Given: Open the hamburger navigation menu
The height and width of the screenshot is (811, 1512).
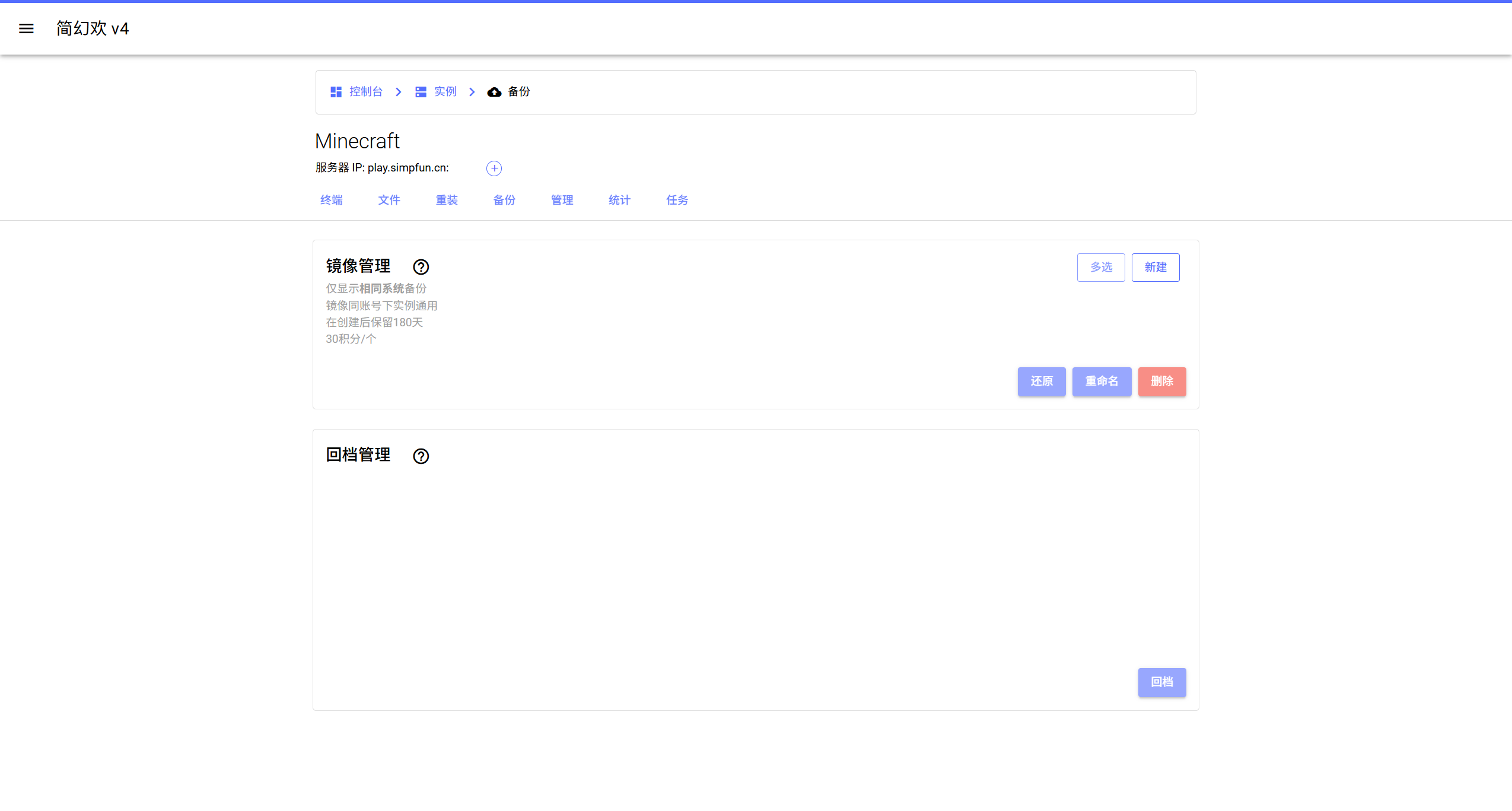Looking at the screenshot, I should click(x=26, y=28).
